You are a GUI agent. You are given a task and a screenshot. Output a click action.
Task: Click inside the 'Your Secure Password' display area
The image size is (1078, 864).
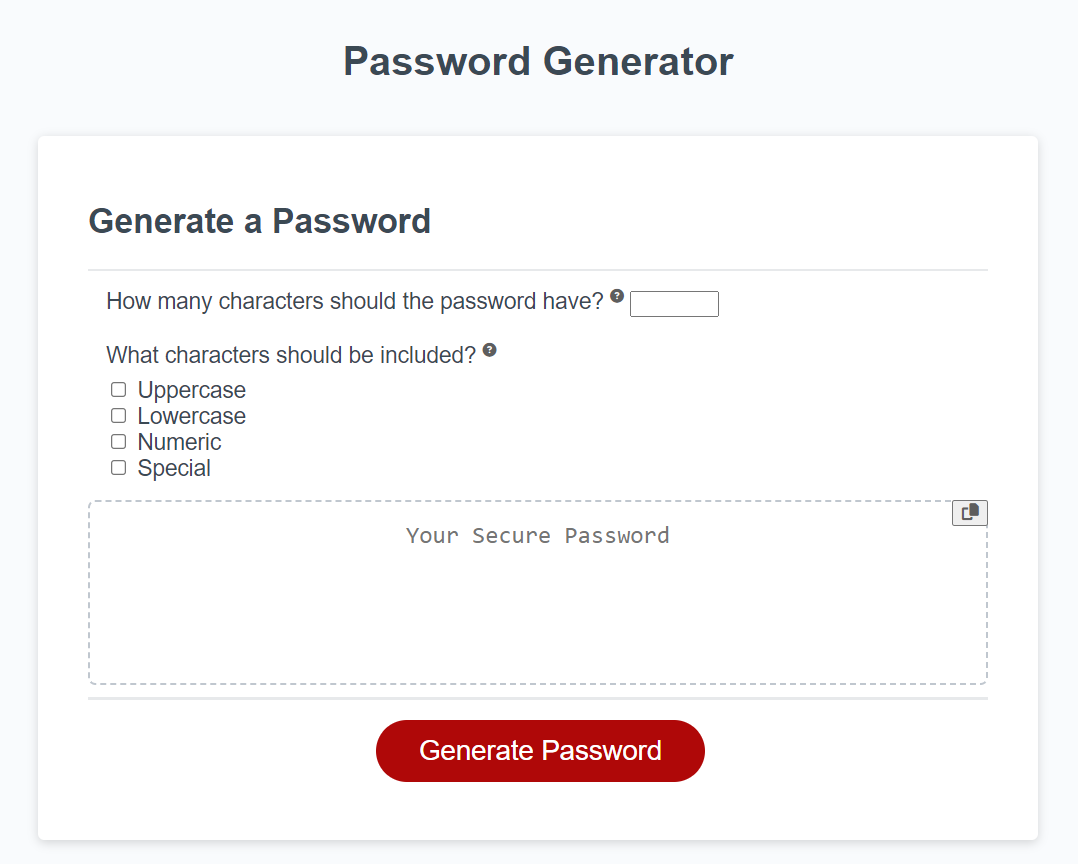click(538, 592)
